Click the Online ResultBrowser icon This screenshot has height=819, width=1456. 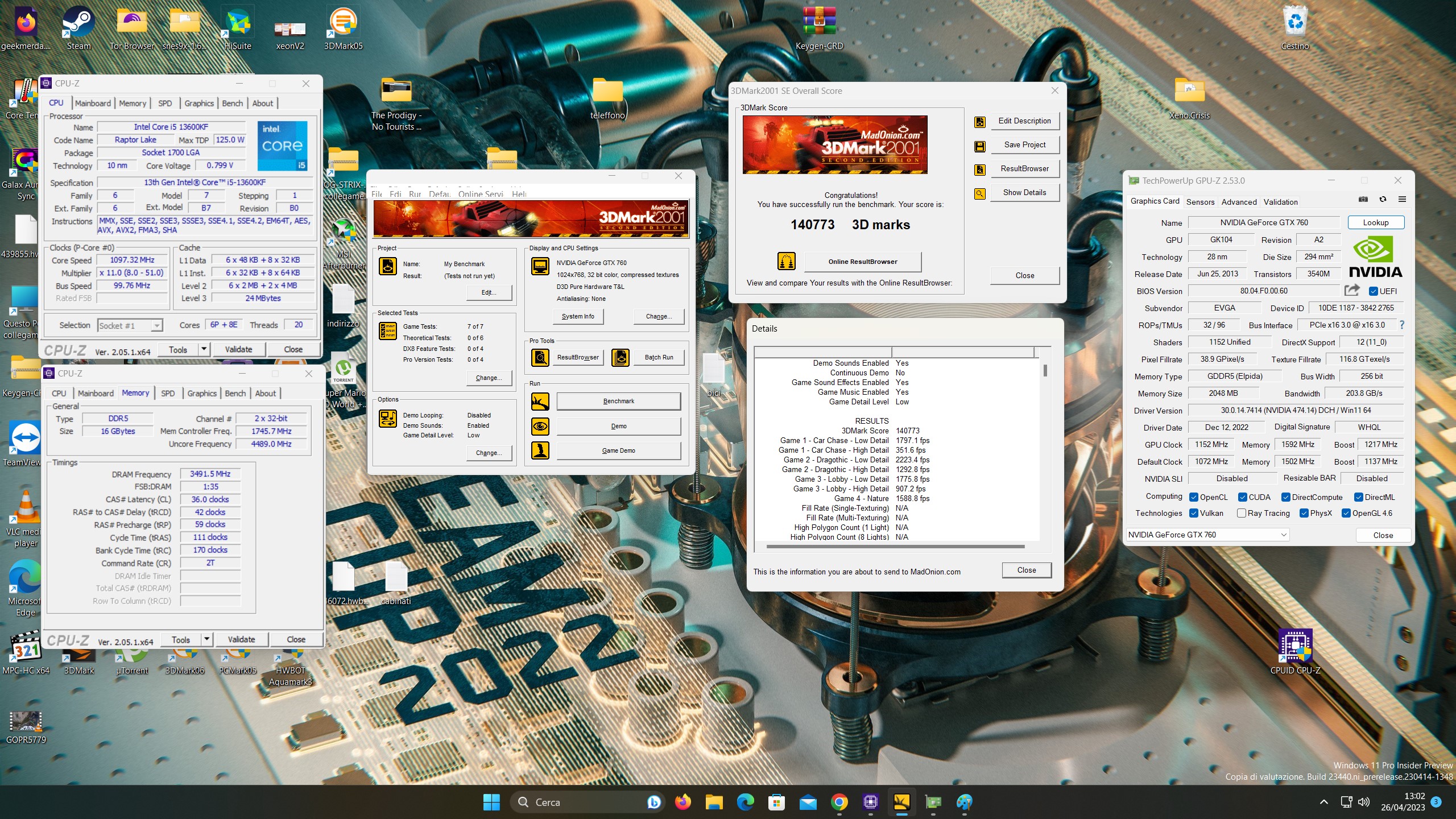(787, 262)
